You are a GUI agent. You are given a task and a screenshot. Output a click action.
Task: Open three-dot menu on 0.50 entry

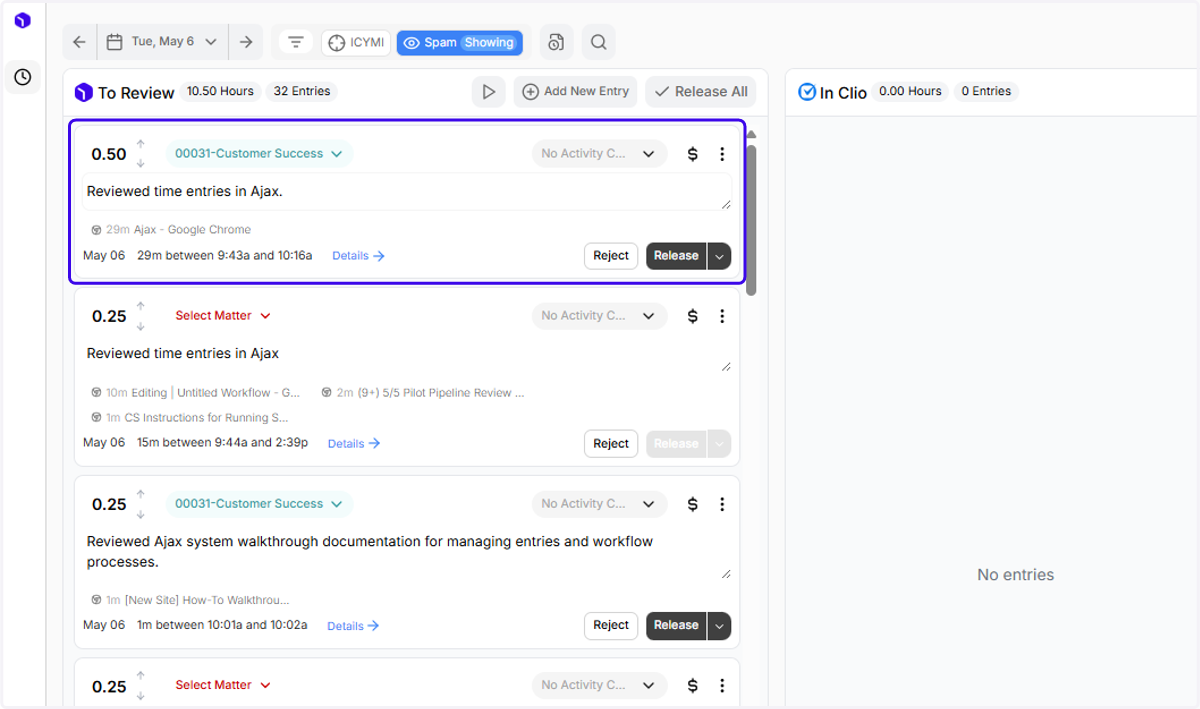point(722,154)
